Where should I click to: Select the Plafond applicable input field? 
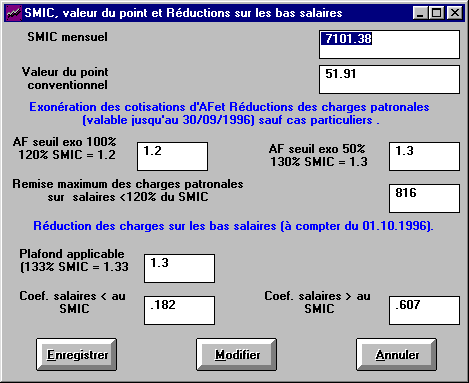coord(179,269)
